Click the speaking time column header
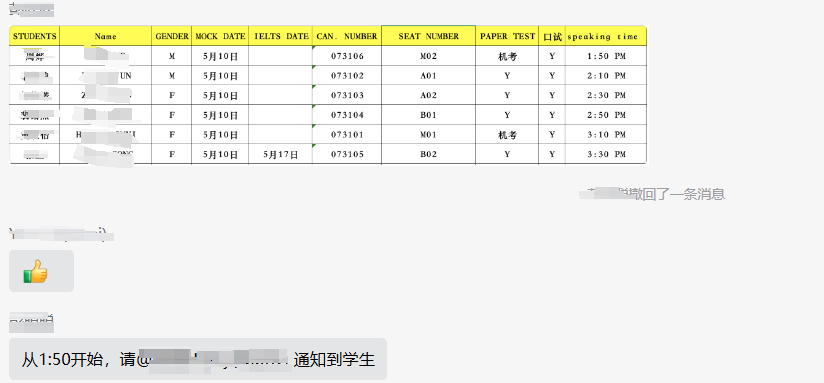824x383 pixels. tap(606, 36)
